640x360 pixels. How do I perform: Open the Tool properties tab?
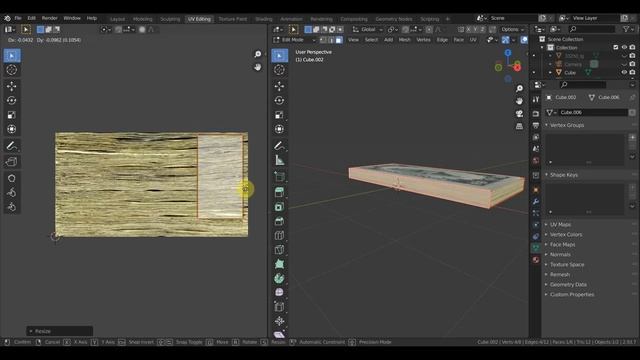coord(536,99)
